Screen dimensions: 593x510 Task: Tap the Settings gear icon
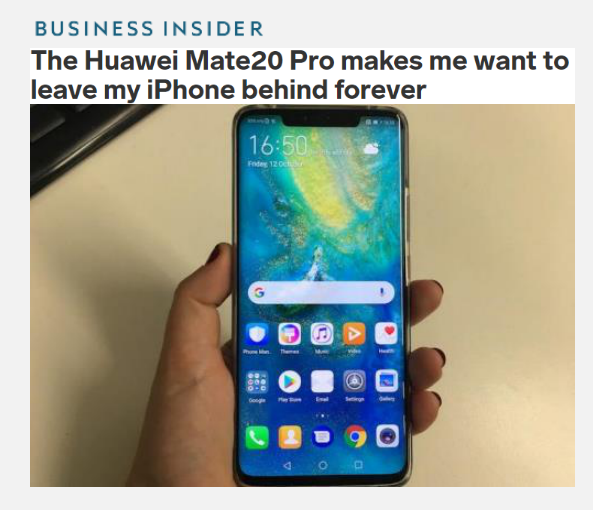[x=354, y=381]
